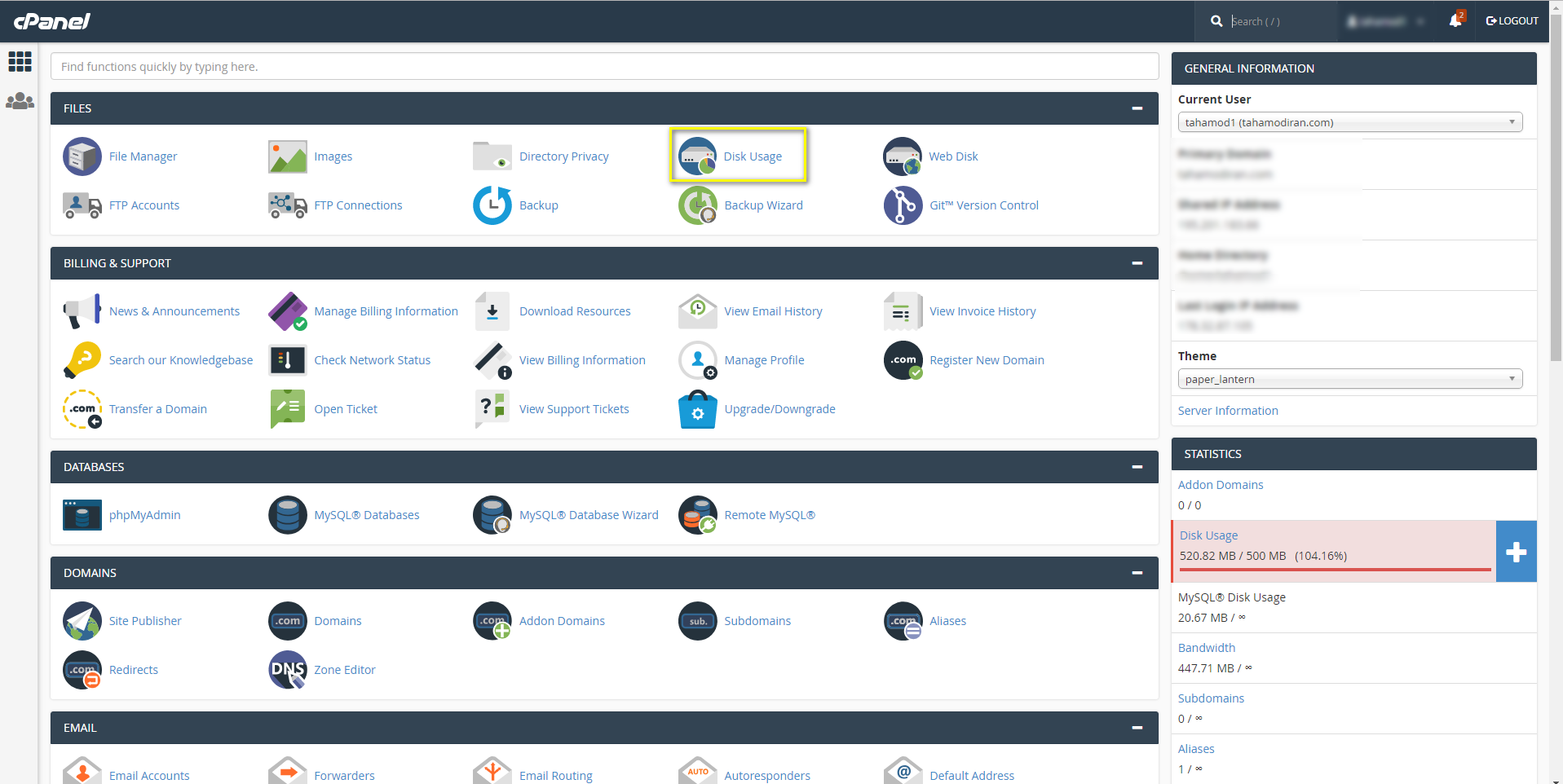Open Addon Domains link in Statistics
The image size is (1563, 784).
click(x=1221, y=485)
